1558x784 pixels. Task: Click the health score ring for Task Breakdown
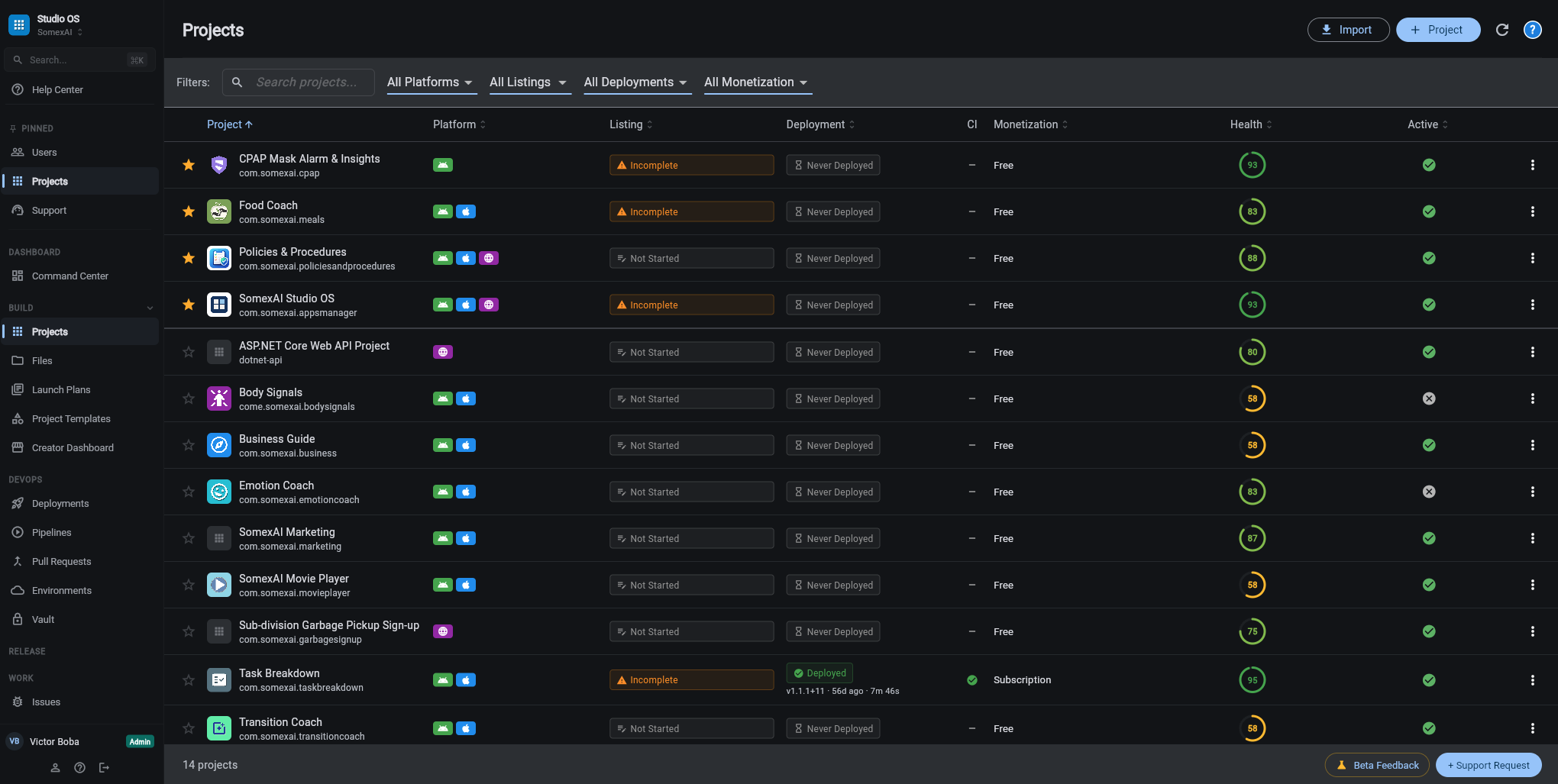[1252, 679]
